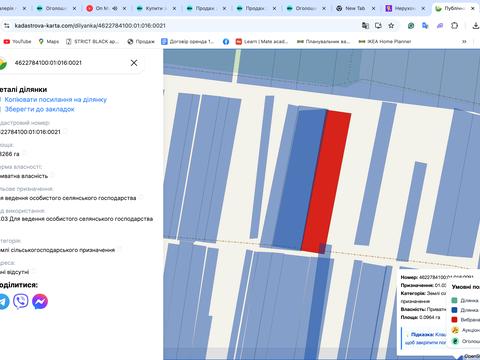This screenshot has width=480, height=360.
Task: Click the Поділитися heading
Action: [19, 285]
